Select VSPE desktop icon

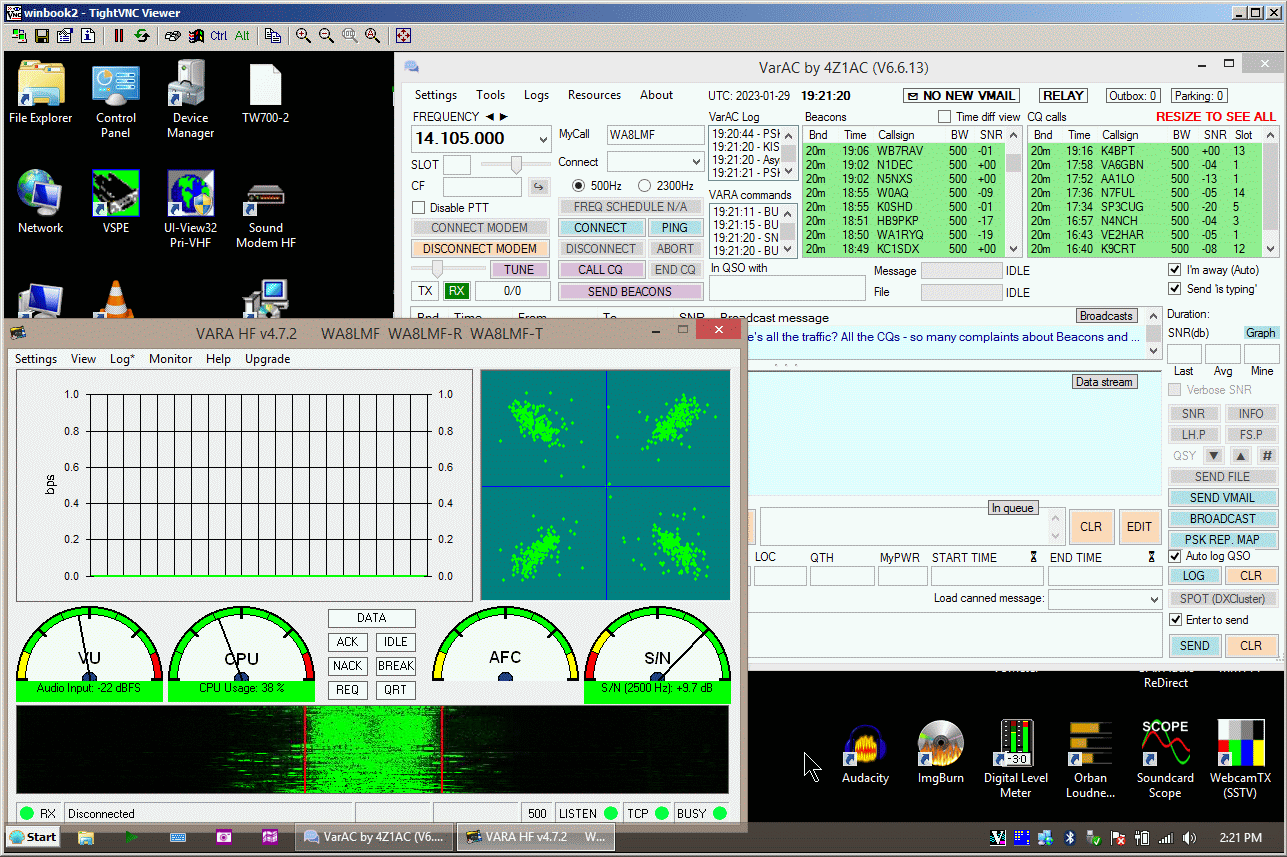pos(116,203)
